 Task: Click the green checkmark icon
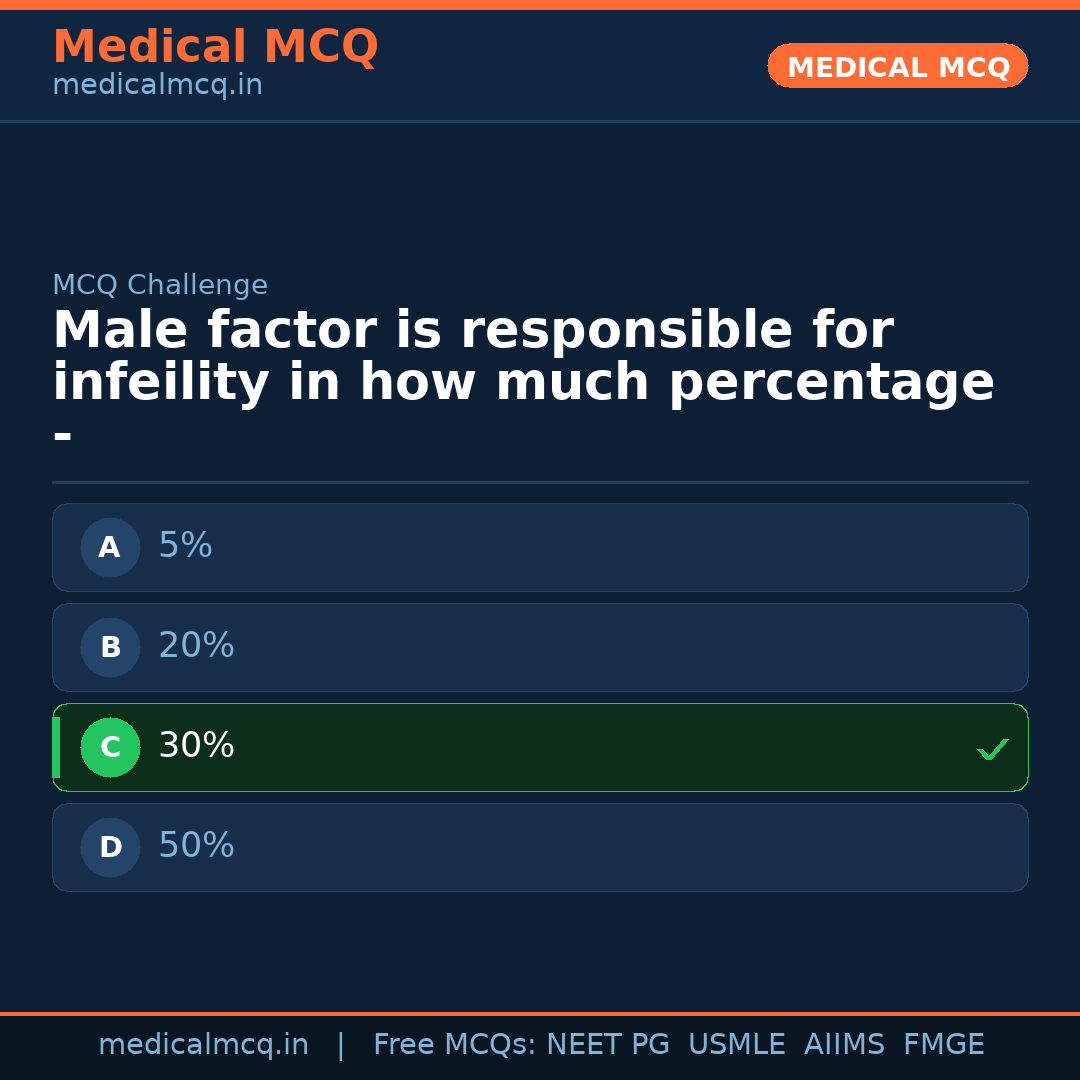[x=992, y=749]
